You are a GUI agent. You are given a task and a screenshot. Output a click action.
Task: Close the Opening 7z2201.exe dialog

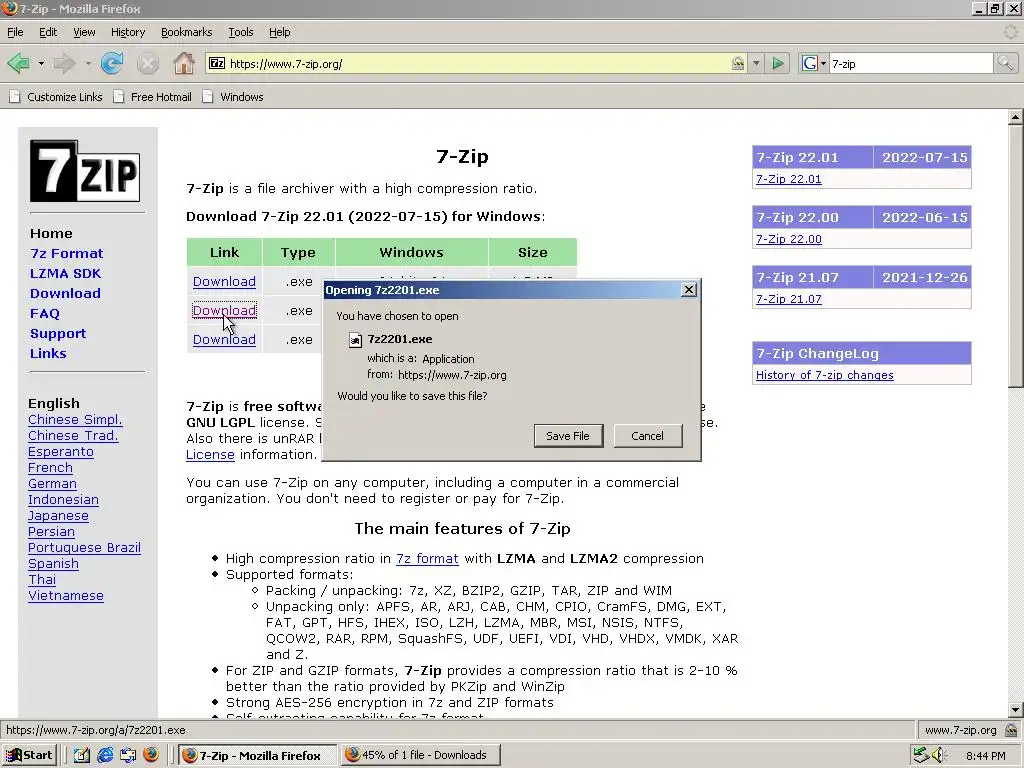click(688, 290)
